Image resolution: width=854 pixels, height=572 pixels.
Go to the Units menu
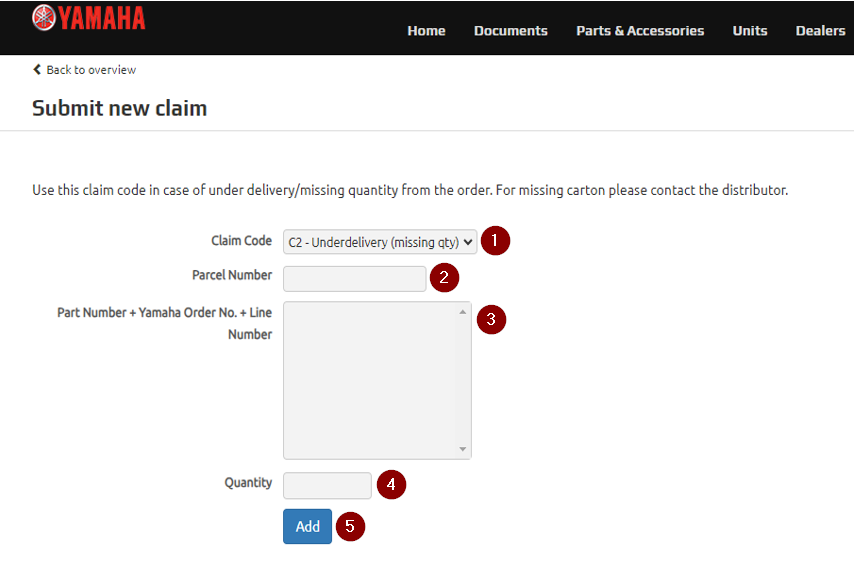coord(749,31)
